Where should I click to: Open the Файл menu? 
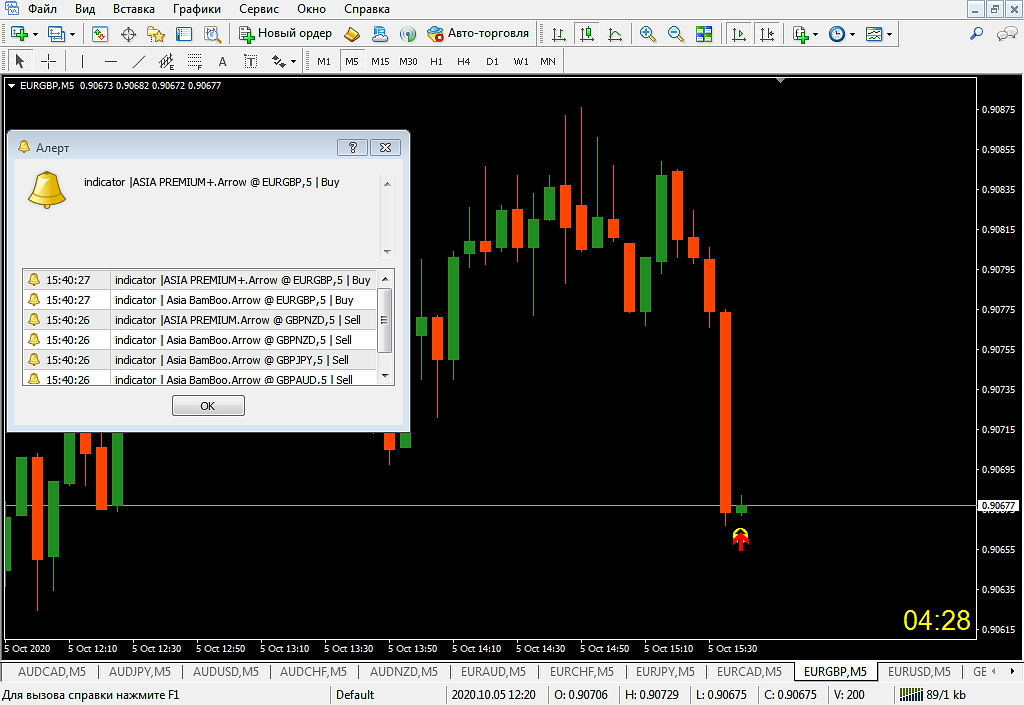[42, 9]
